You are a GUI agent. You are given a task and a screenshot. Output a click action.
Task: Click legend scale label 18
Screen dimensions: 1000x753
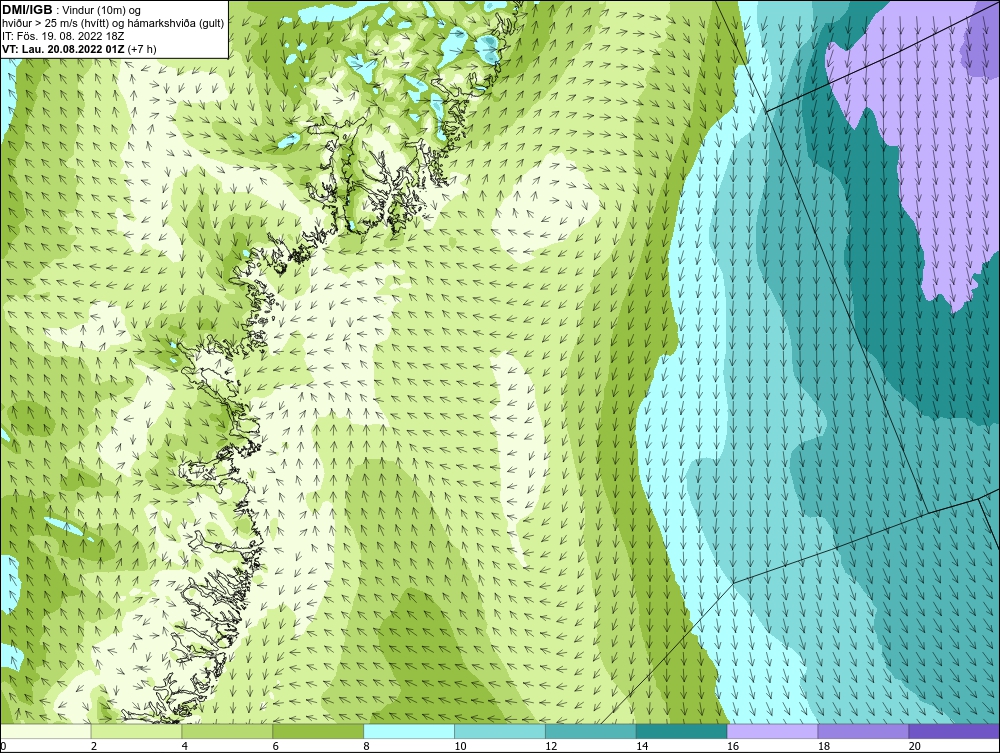tap(824, 746)
